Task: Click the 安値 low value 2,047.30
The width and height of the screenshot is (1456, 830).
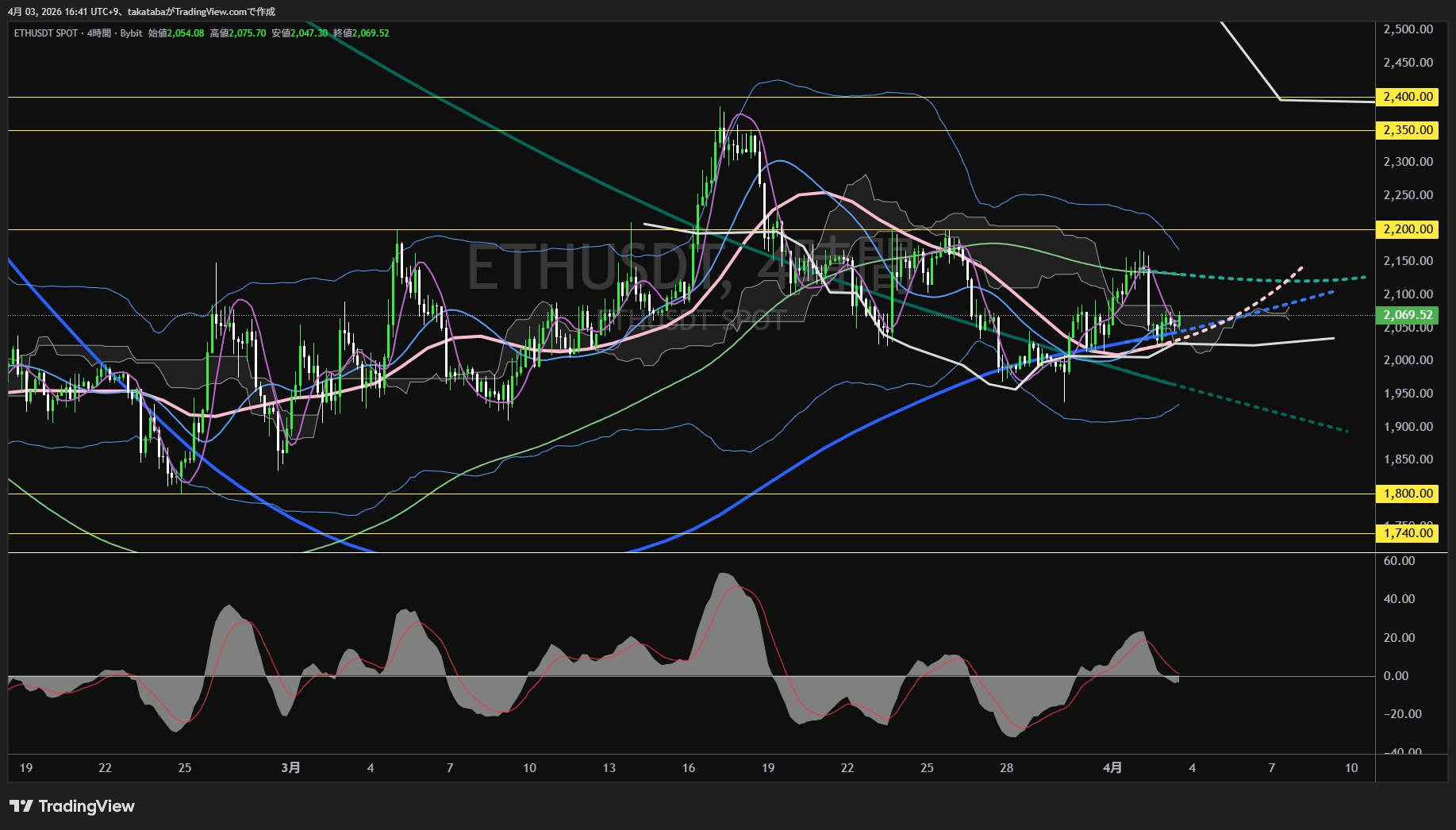Action: 309,33
